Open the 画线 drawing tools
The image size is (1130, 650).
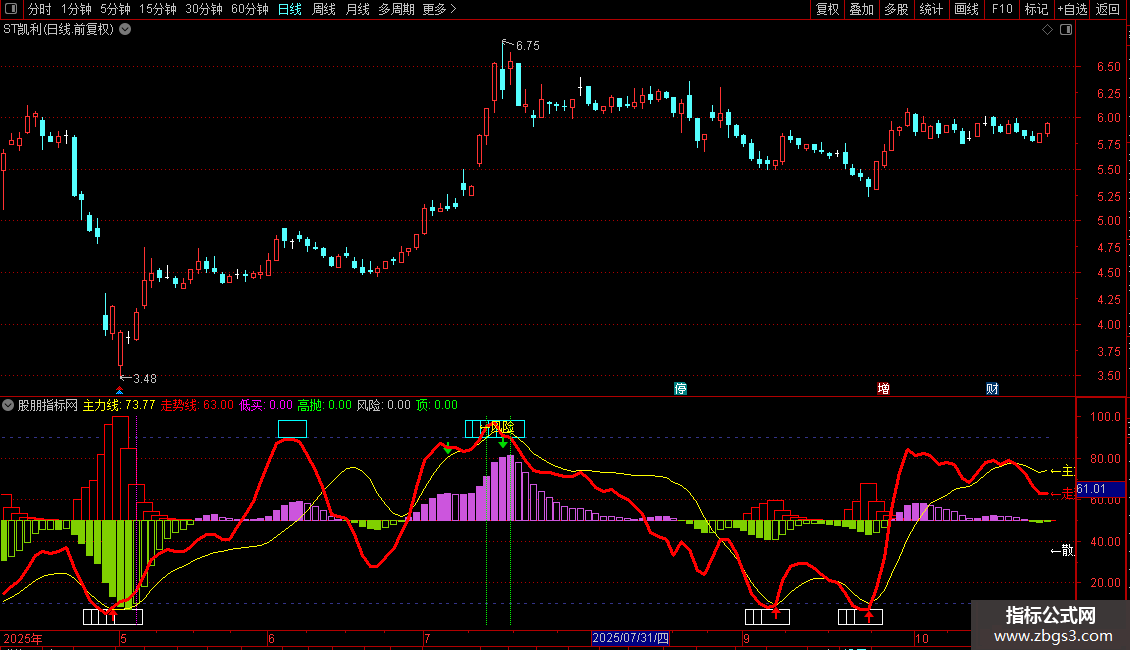click(x=966, y=9)
